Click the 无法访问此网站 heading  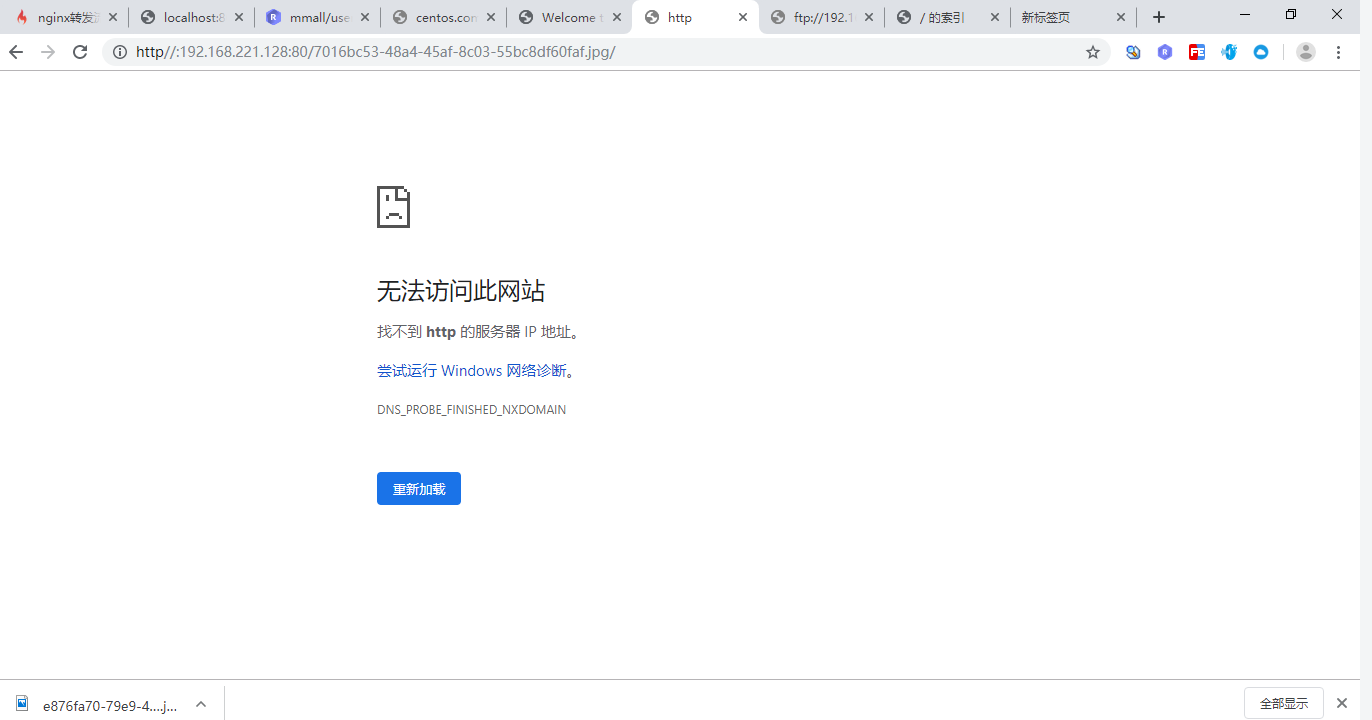pos(461,291)
